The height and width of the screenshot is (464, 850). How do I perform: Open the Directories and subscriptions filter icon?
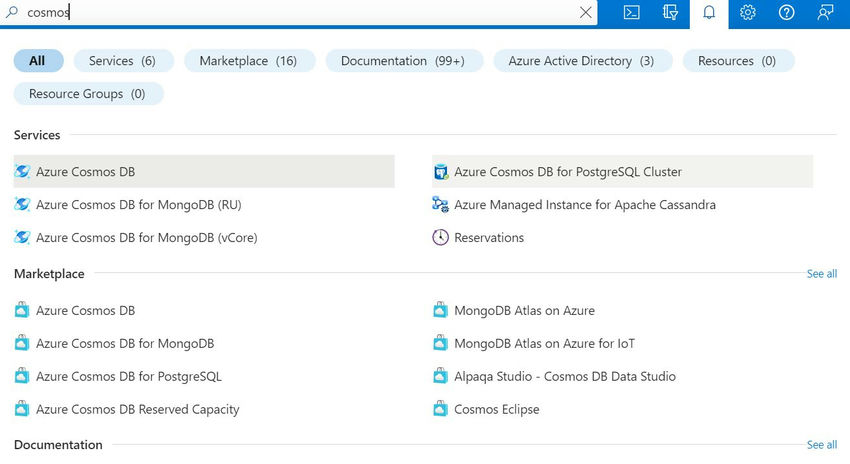[x=670, y=13]
